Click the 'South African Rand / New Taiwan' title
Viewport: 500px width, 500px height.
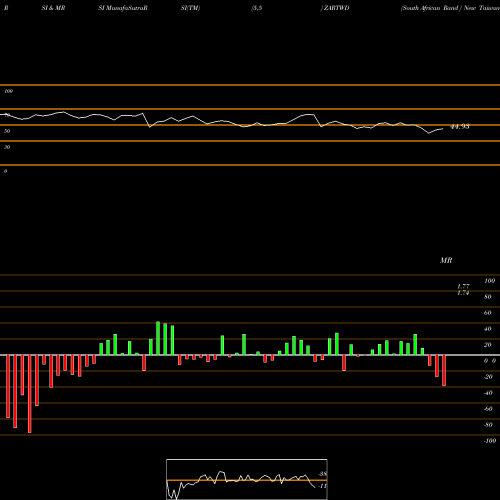(450, 8)
